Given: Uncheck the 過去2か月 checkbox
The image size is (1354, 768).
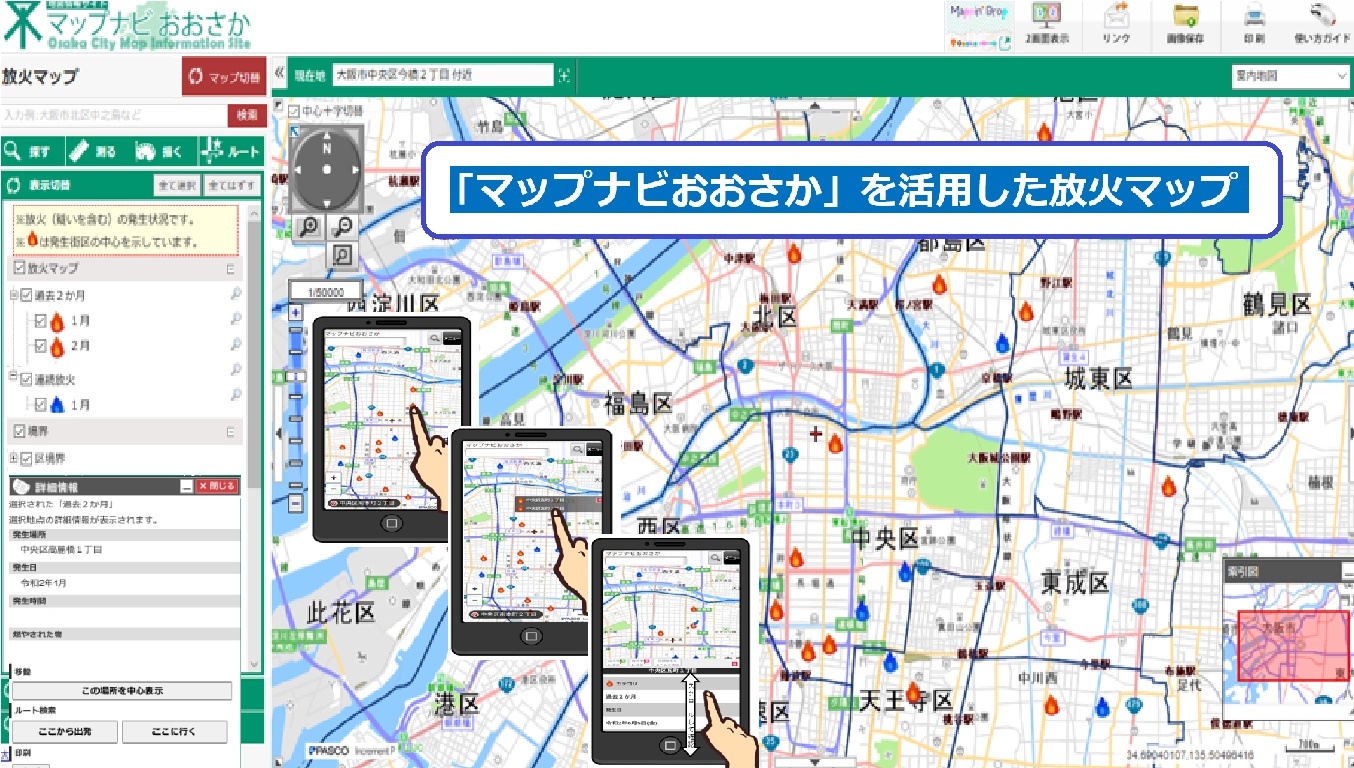Looking at the screenshot, I should click(27, 295).
